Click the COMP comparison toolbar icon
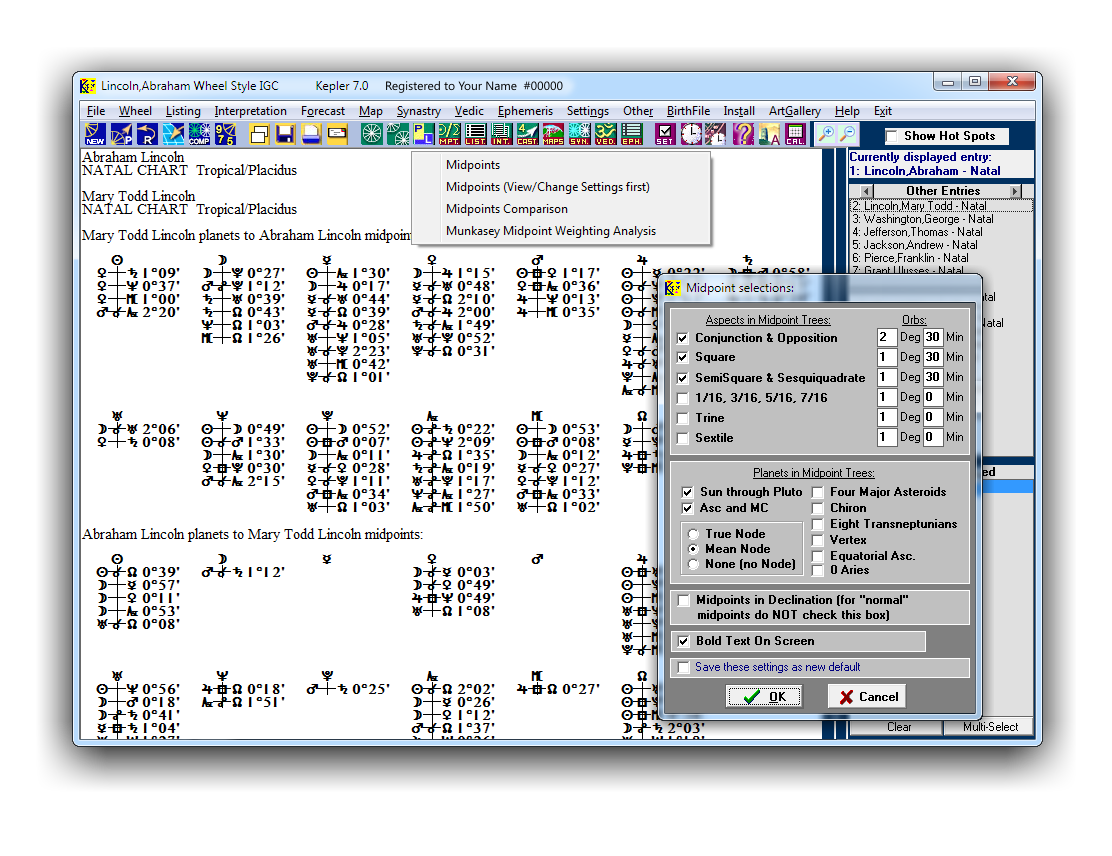The height and width of the screenshot is (856, 1112). pyautogui.click(x=199, y=134)
